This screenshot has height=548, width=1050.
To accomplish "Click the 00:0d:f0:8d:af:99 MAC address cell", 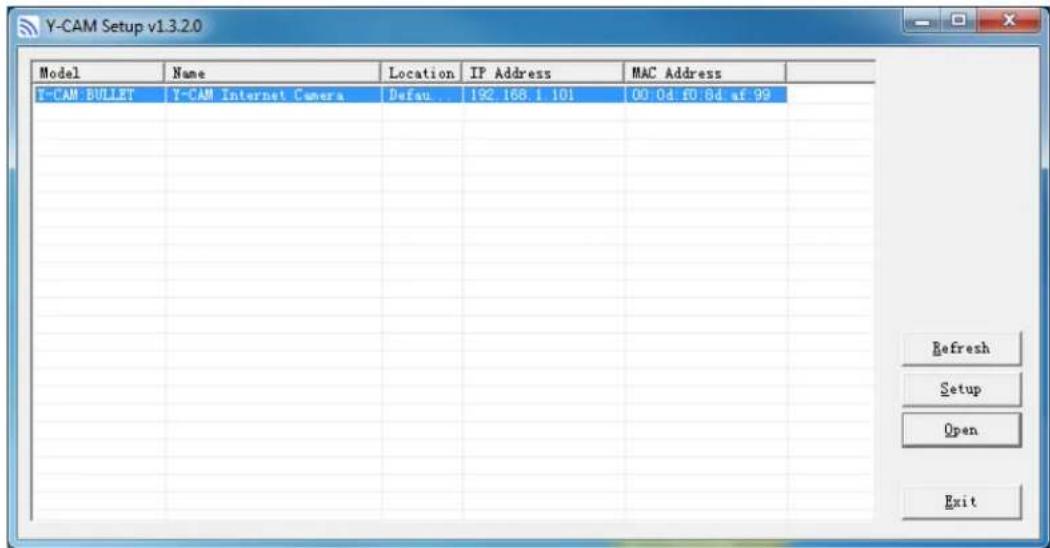I will 706,94.
